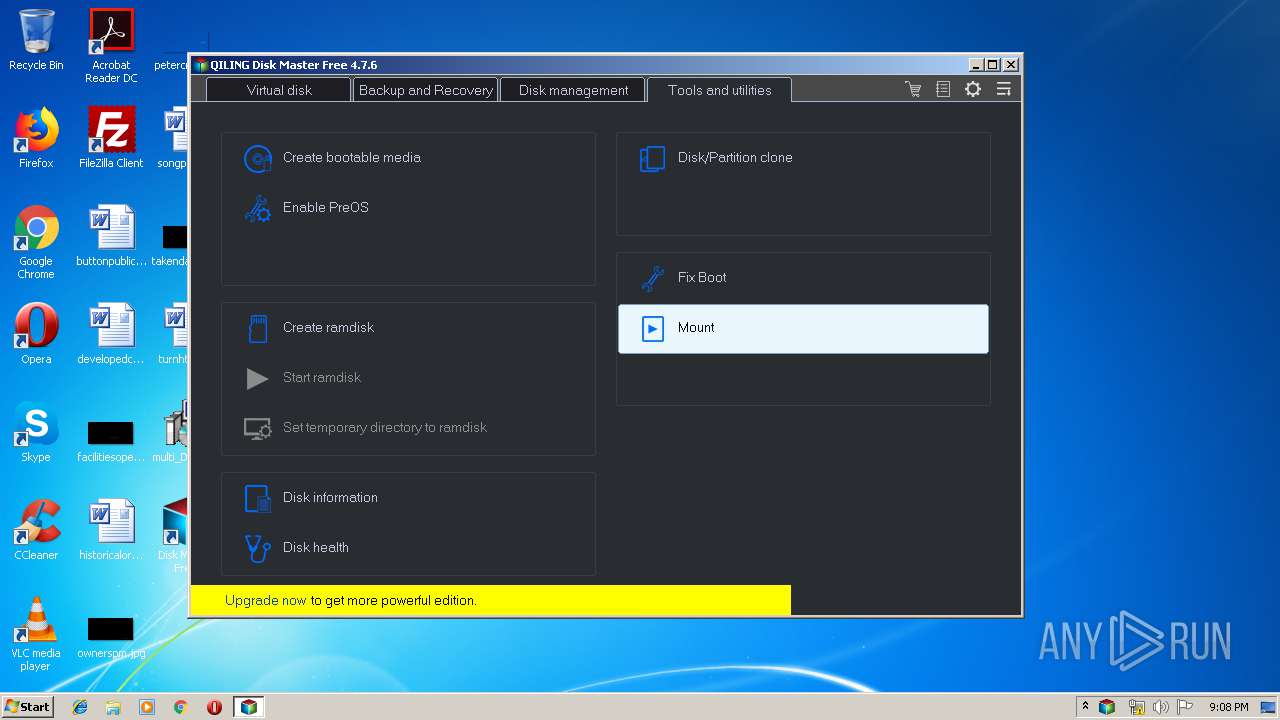Open Opera from the taskbar
The image size is (1280, 720).
(214, 707)
